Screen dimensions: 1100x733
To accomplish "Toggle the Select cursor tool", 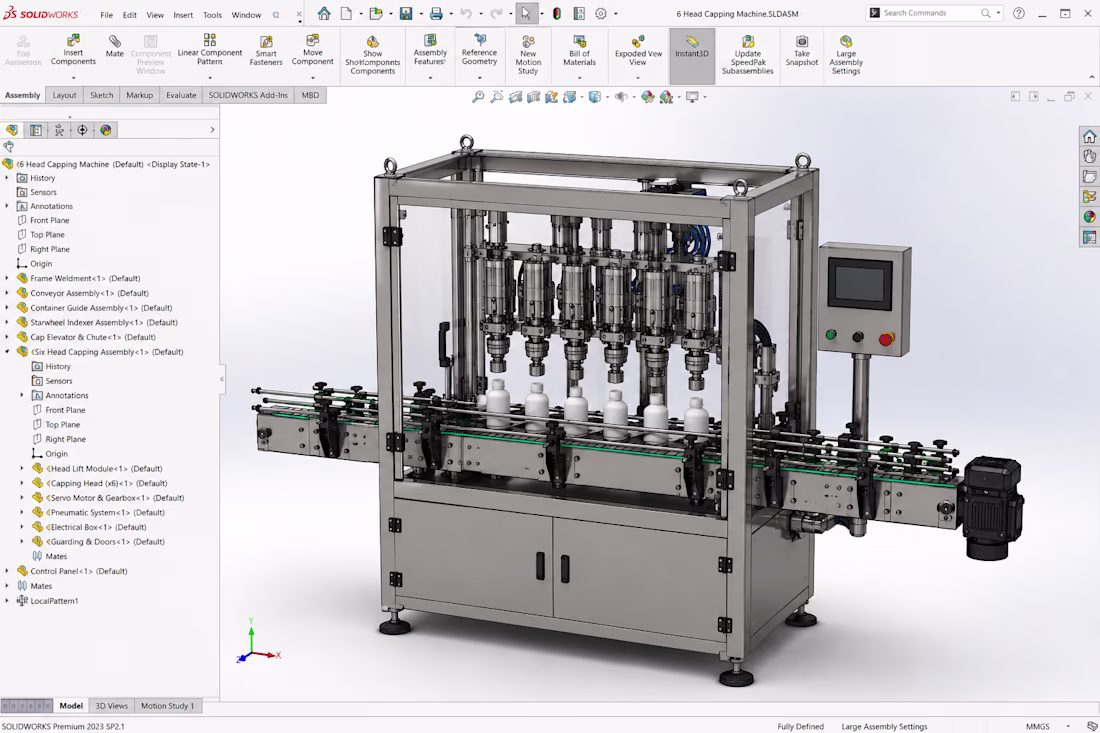I will pyautogui.click(x=525, y=13).
